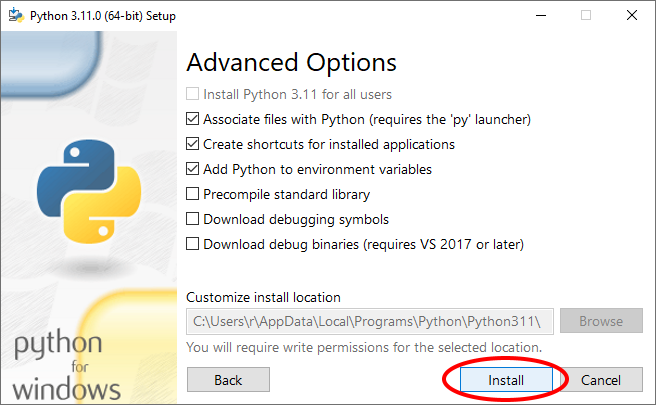Click the 'Advanced Options' heading
656x405 pixels.
pyautogui.click(x=291, y=63)
